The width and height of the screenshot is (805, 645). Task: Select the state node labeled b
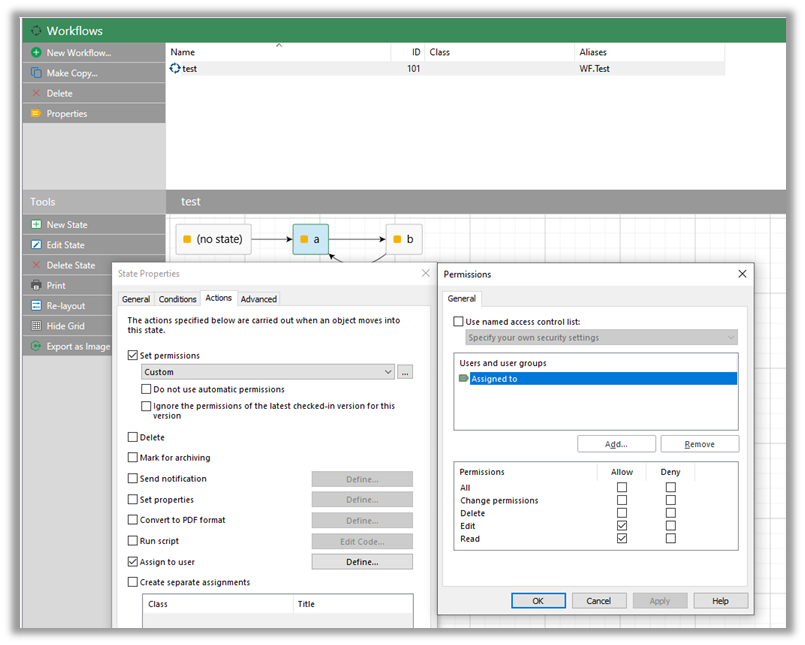[x=404, y=240]
